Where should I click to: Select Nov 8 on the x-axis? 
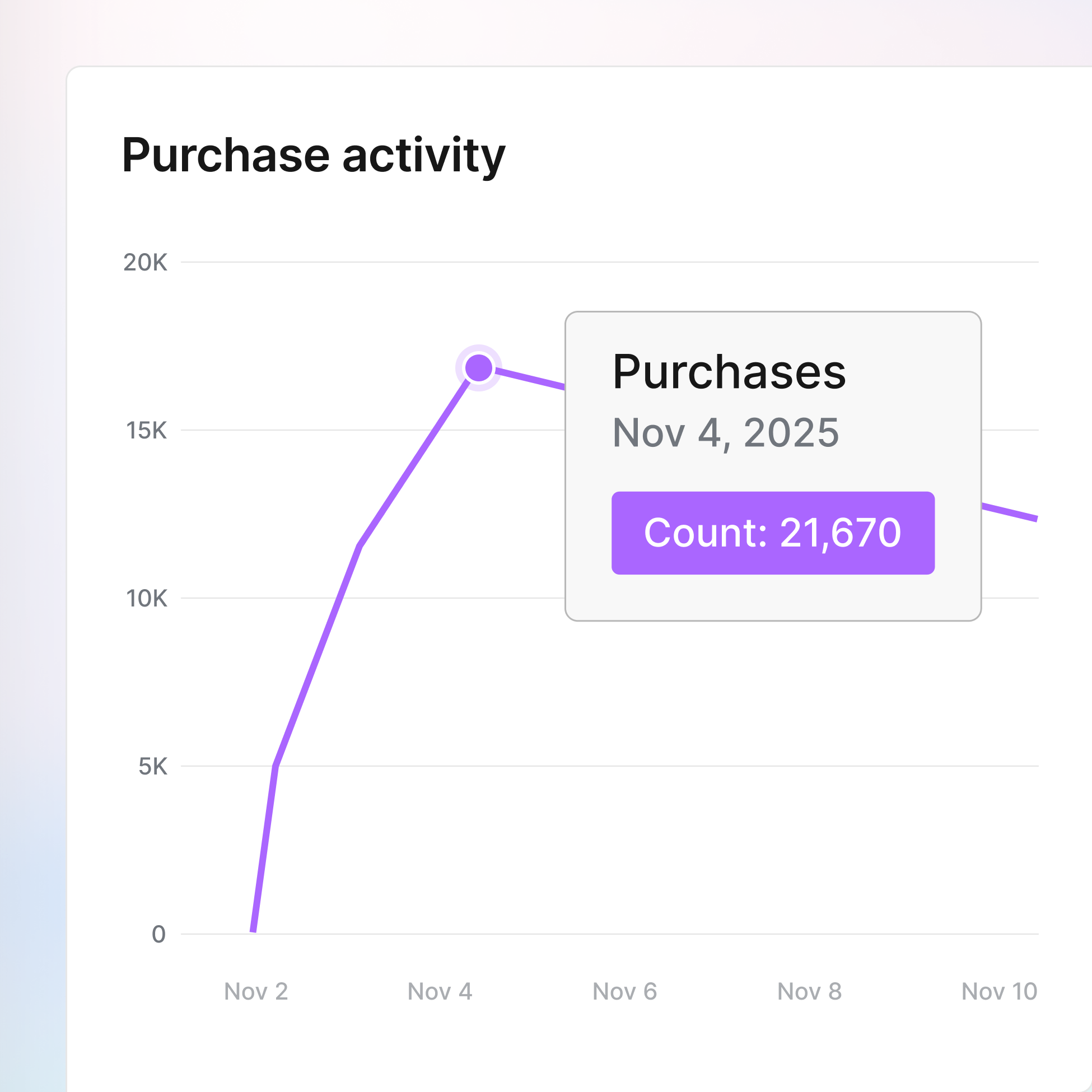point(809,991)
